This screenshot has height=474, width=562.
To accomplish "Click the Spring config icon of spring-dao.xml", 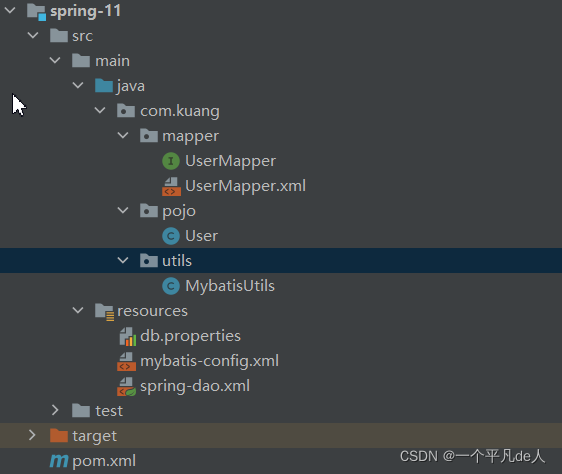I will [127, 387].
